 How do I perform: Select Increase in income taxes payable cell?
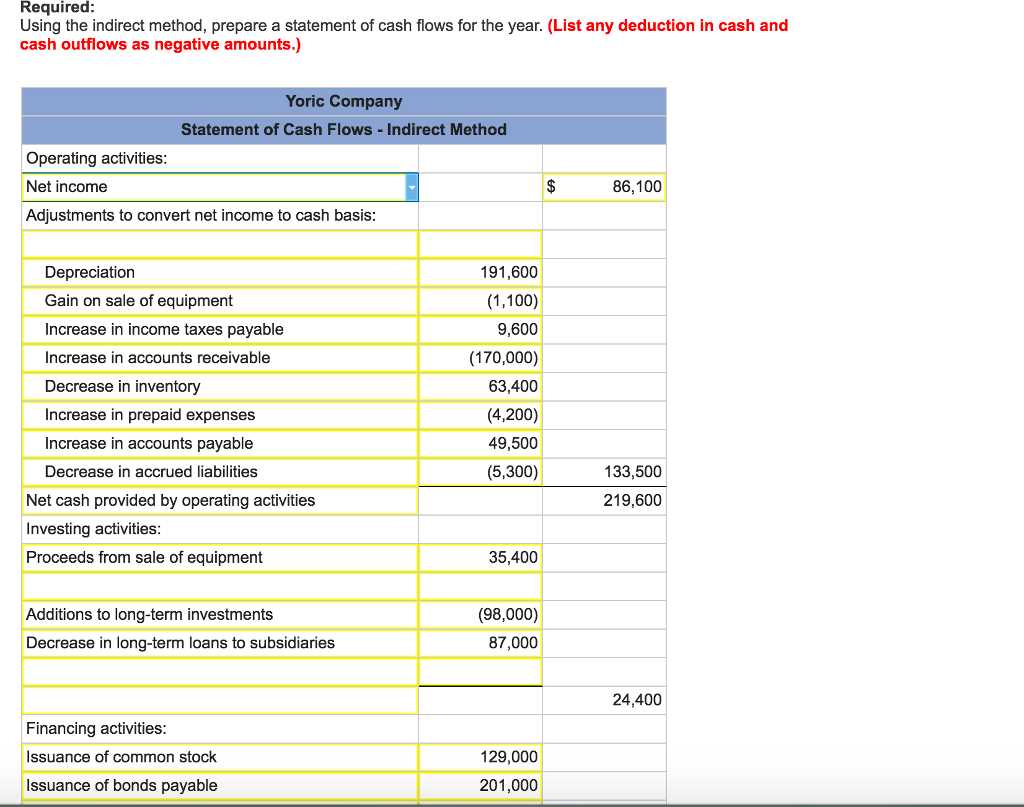click(220, 330)
